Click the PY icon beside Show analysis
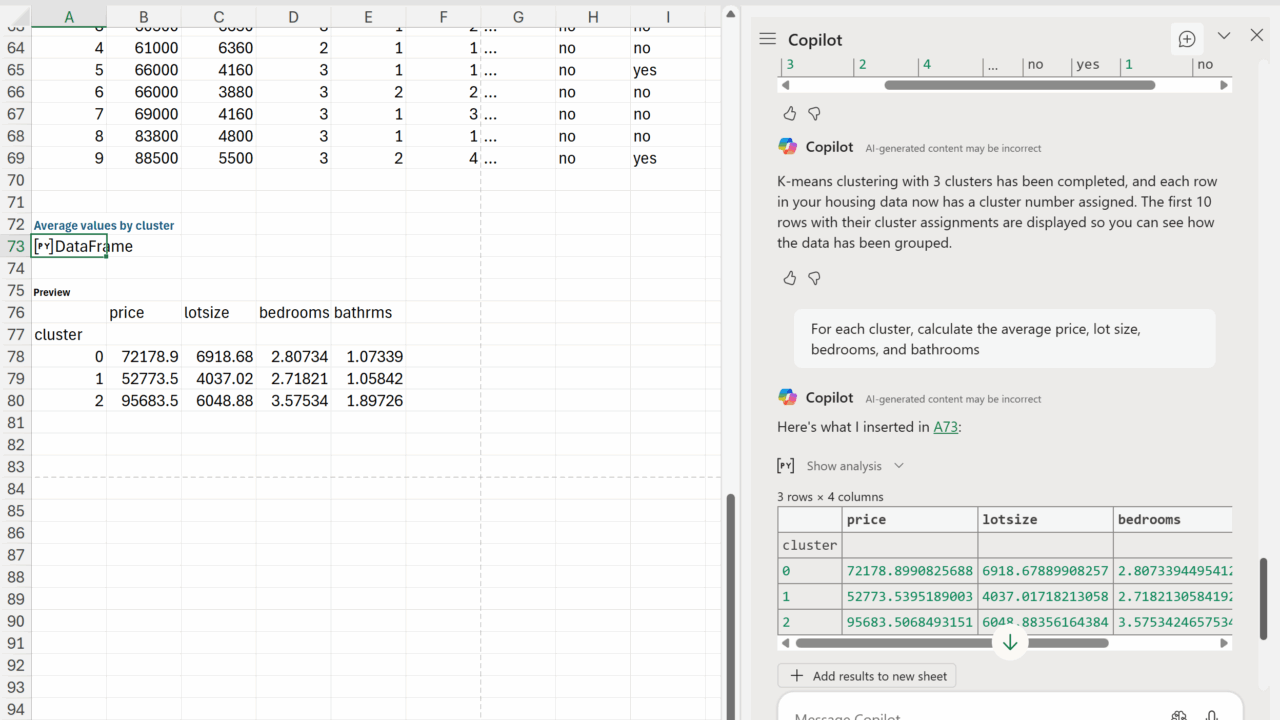 (x=786, y=466)
